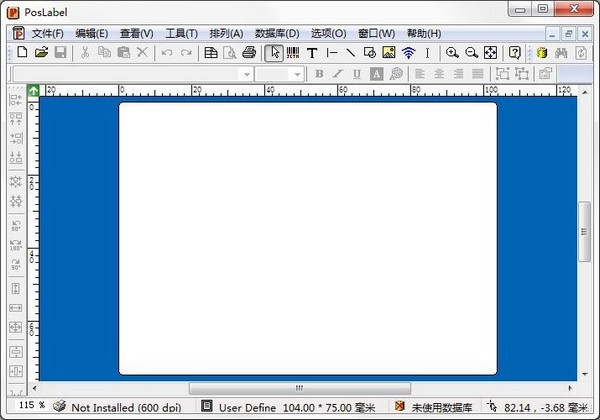Select the picture insert tool
The width and height of the screenshot is (600, 420).
[389, 52]
